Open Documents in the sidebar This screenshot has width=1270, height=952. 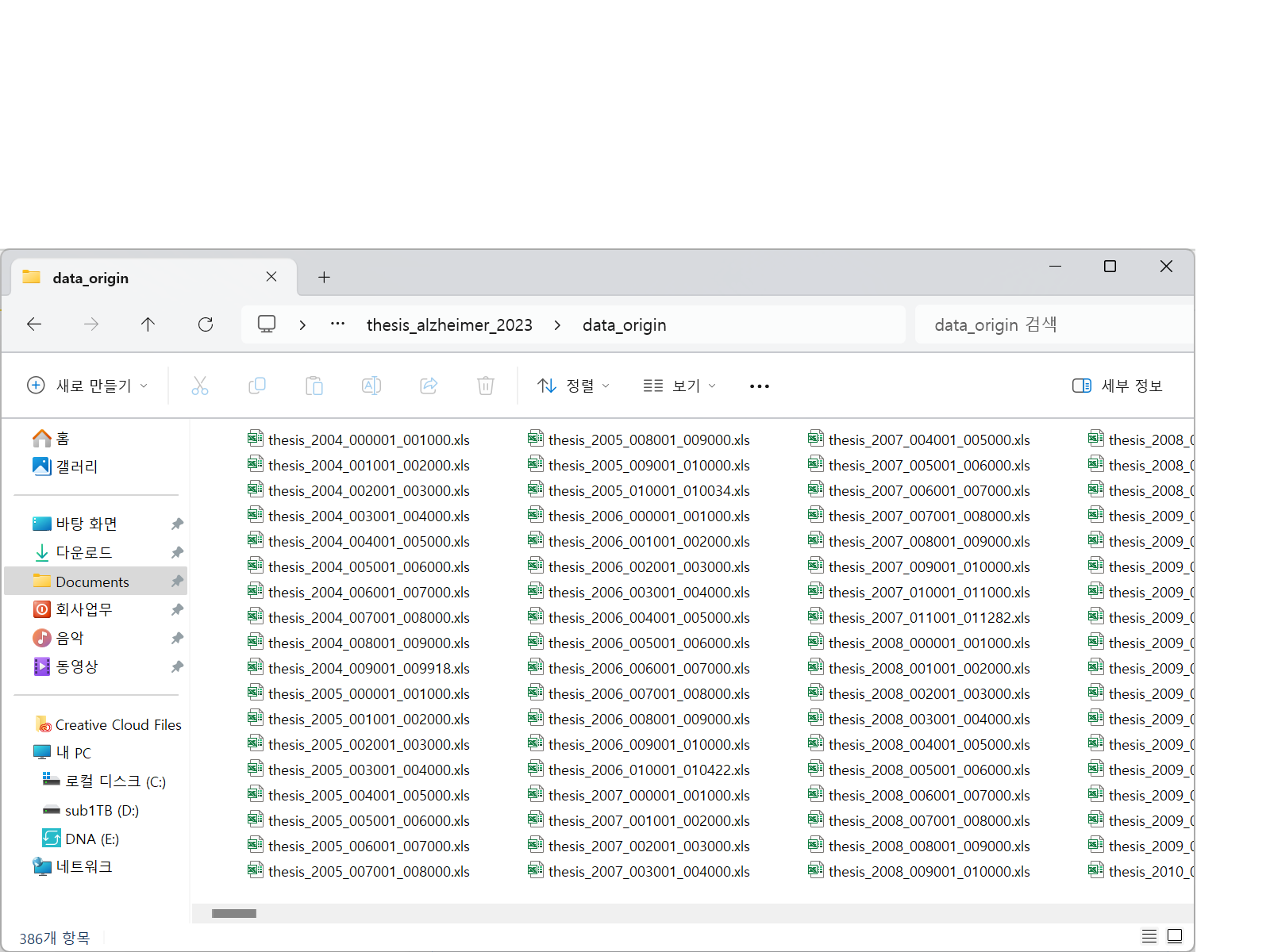coord(92,582)
